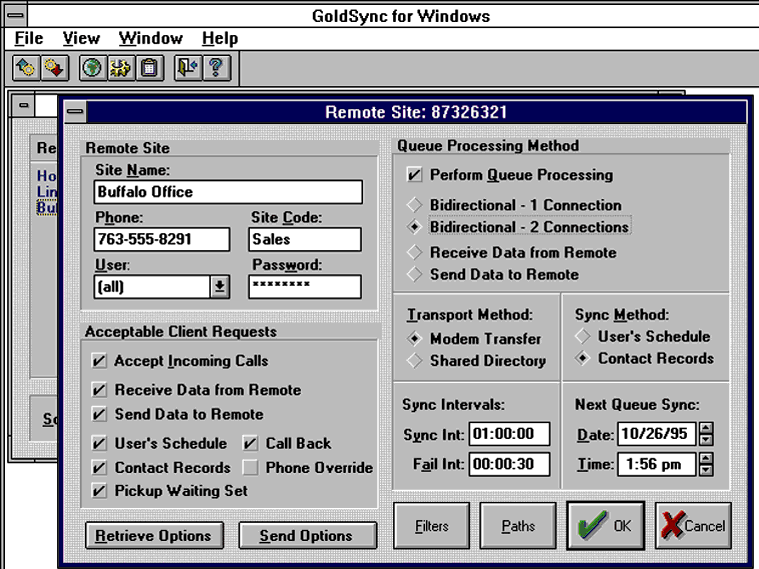This screenshot has width=759, height=569.
Task: Click the Retrieve Options button
Action: pos(154,536)
